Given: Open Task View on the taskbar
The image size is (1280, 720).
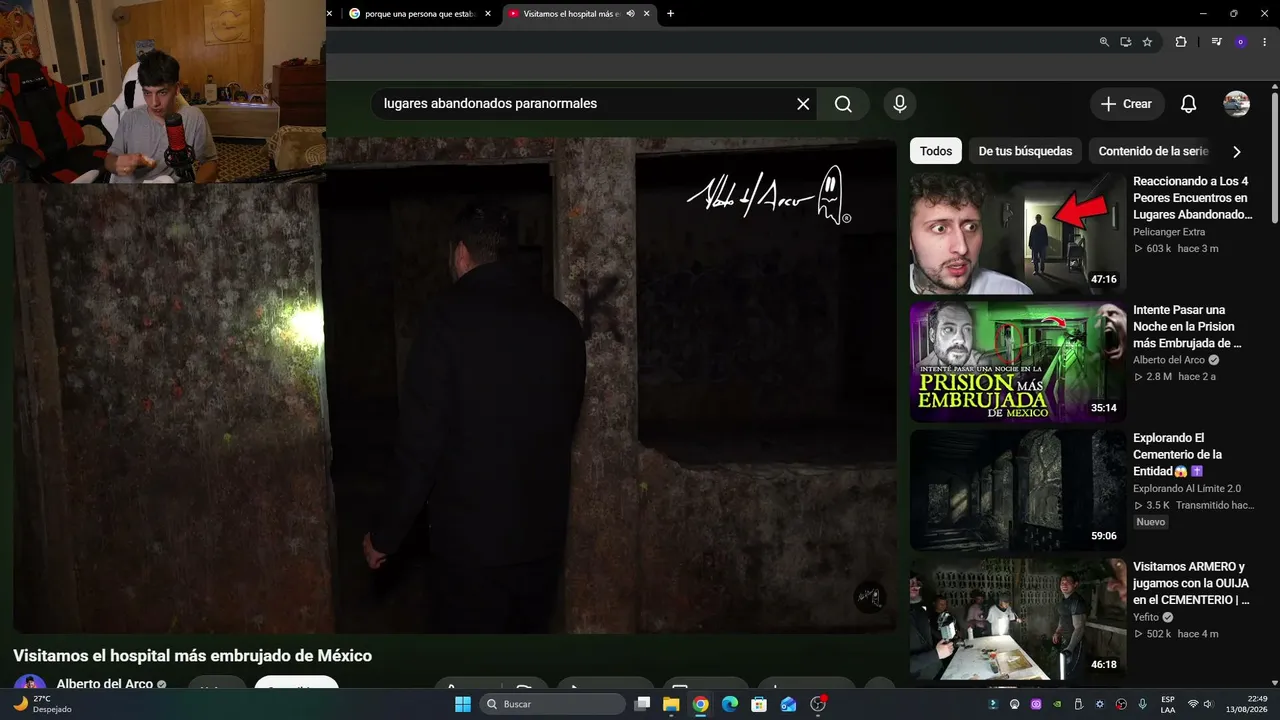Looking at the screenshot, I should pos(642,704).
